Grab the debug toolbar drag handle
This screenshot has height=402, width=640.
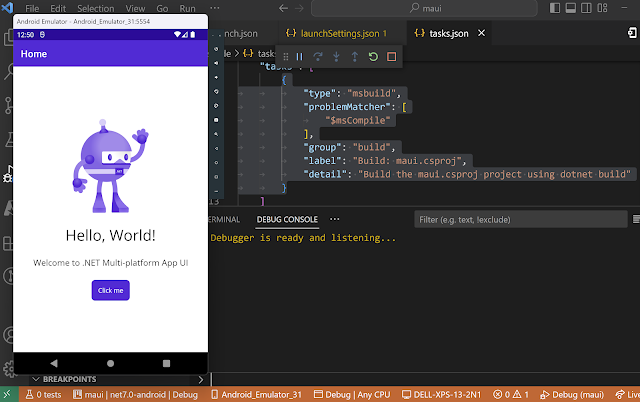coord(286,57)
